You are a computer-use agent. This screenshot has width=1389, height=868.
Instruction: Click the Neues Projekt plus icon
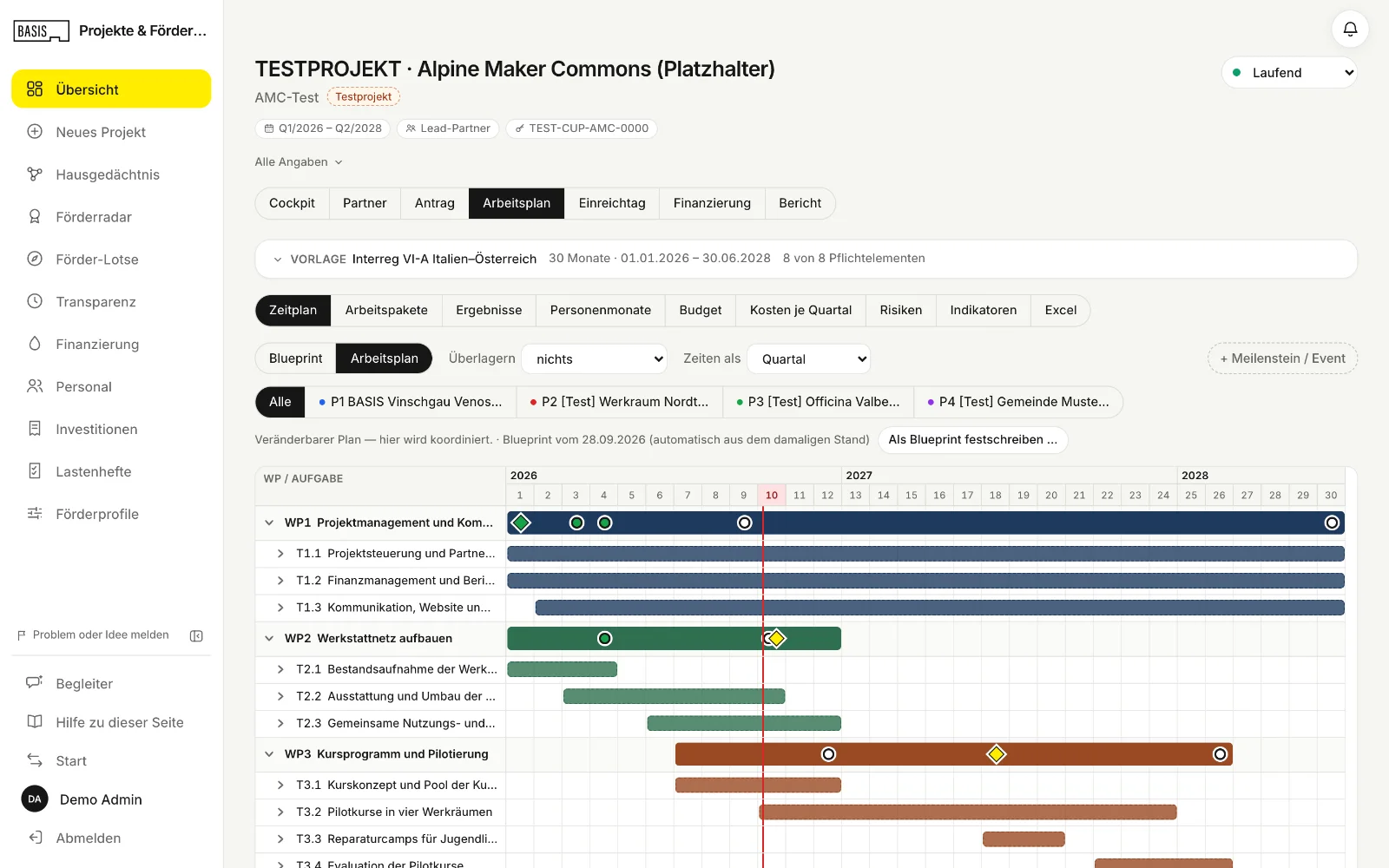pyautogui.click(x=35, y=132)
